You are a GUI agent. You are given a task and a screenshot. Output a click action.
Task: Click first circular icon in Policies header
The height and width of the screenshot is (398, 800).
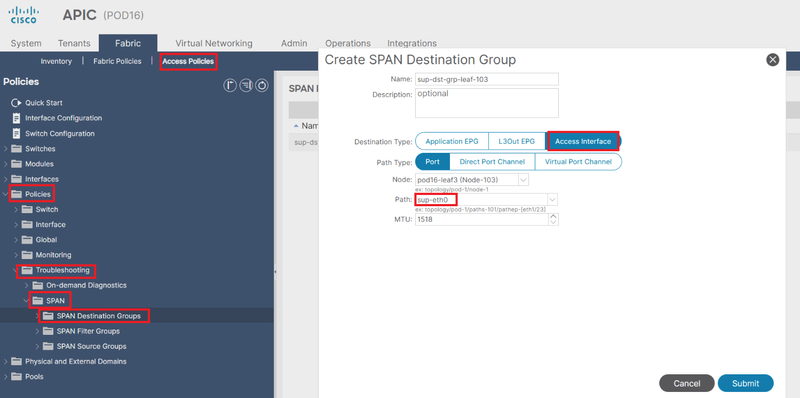point(230,86)
